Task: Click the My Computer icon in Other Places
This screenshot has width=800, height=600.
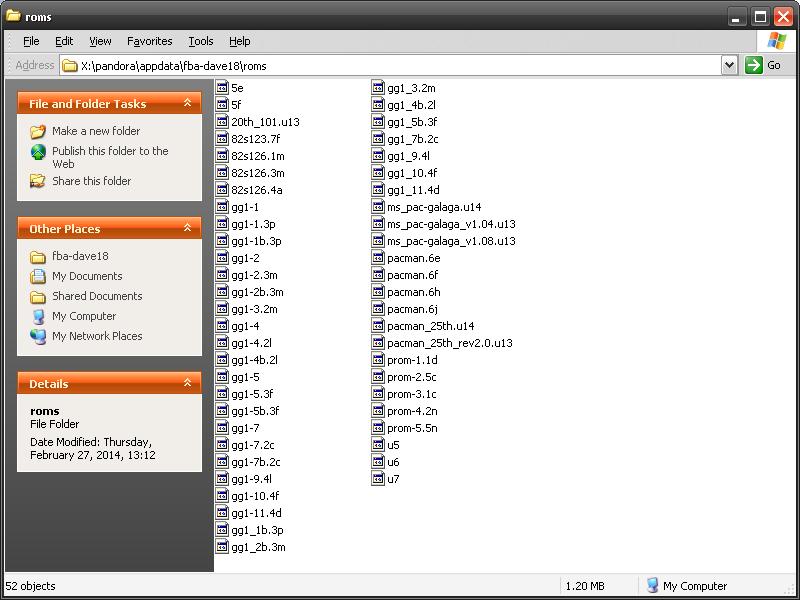Action: pos(38,316)
